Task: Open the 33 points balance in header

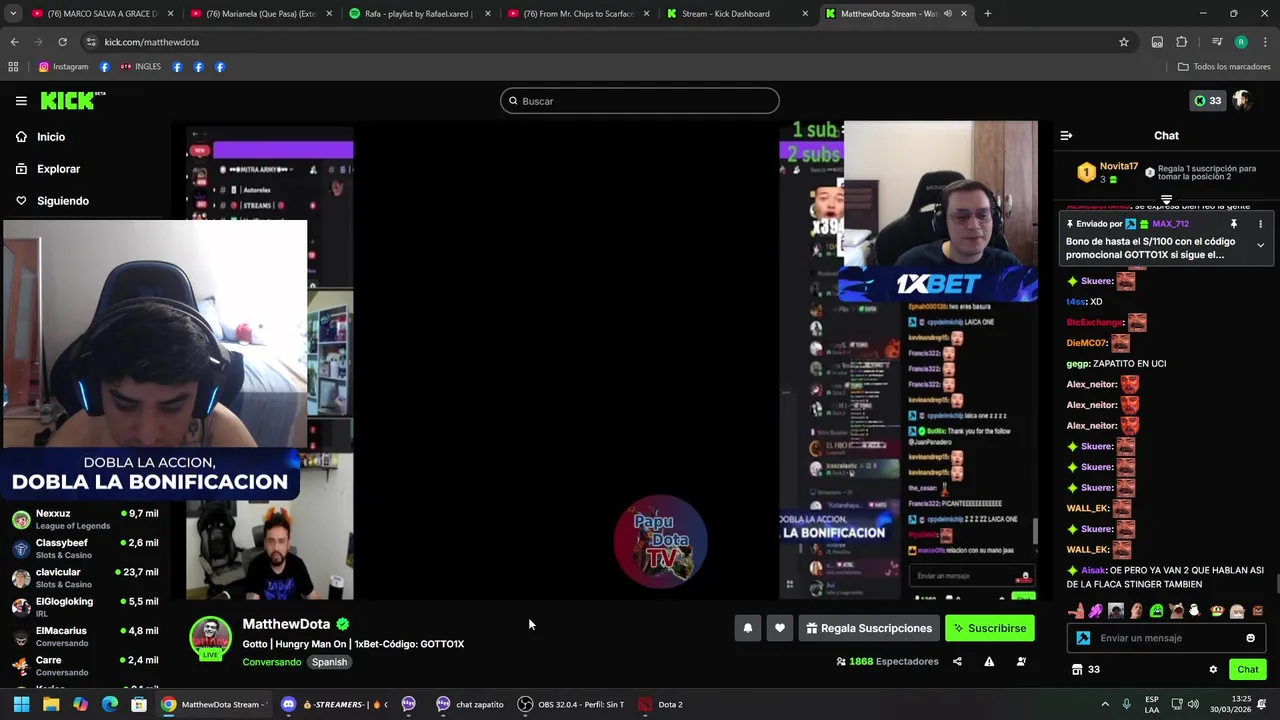Action: (1208, 100)
